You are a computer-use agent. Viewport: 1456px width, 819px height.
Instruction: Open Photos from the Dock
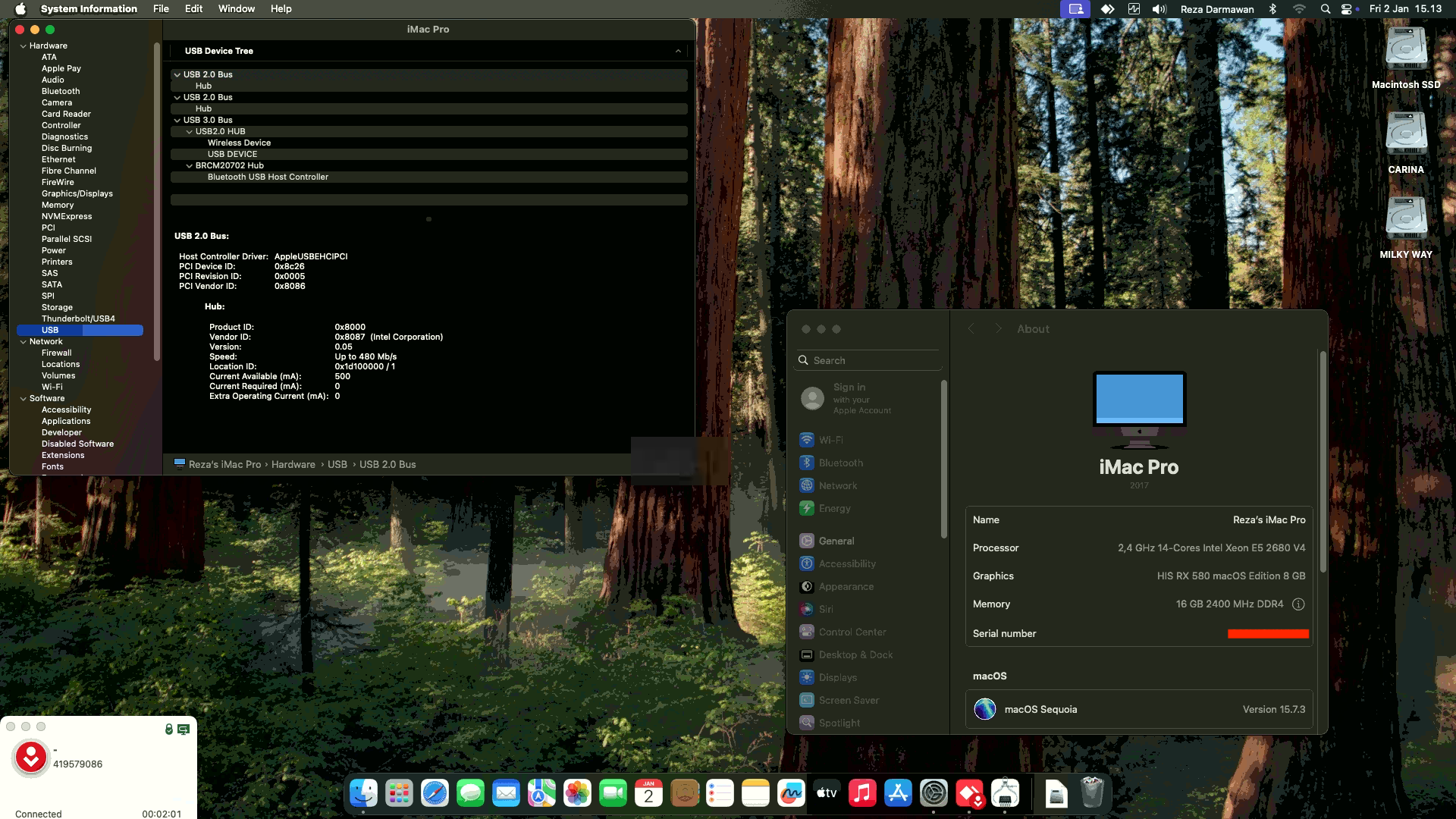(x=577, y=793)
